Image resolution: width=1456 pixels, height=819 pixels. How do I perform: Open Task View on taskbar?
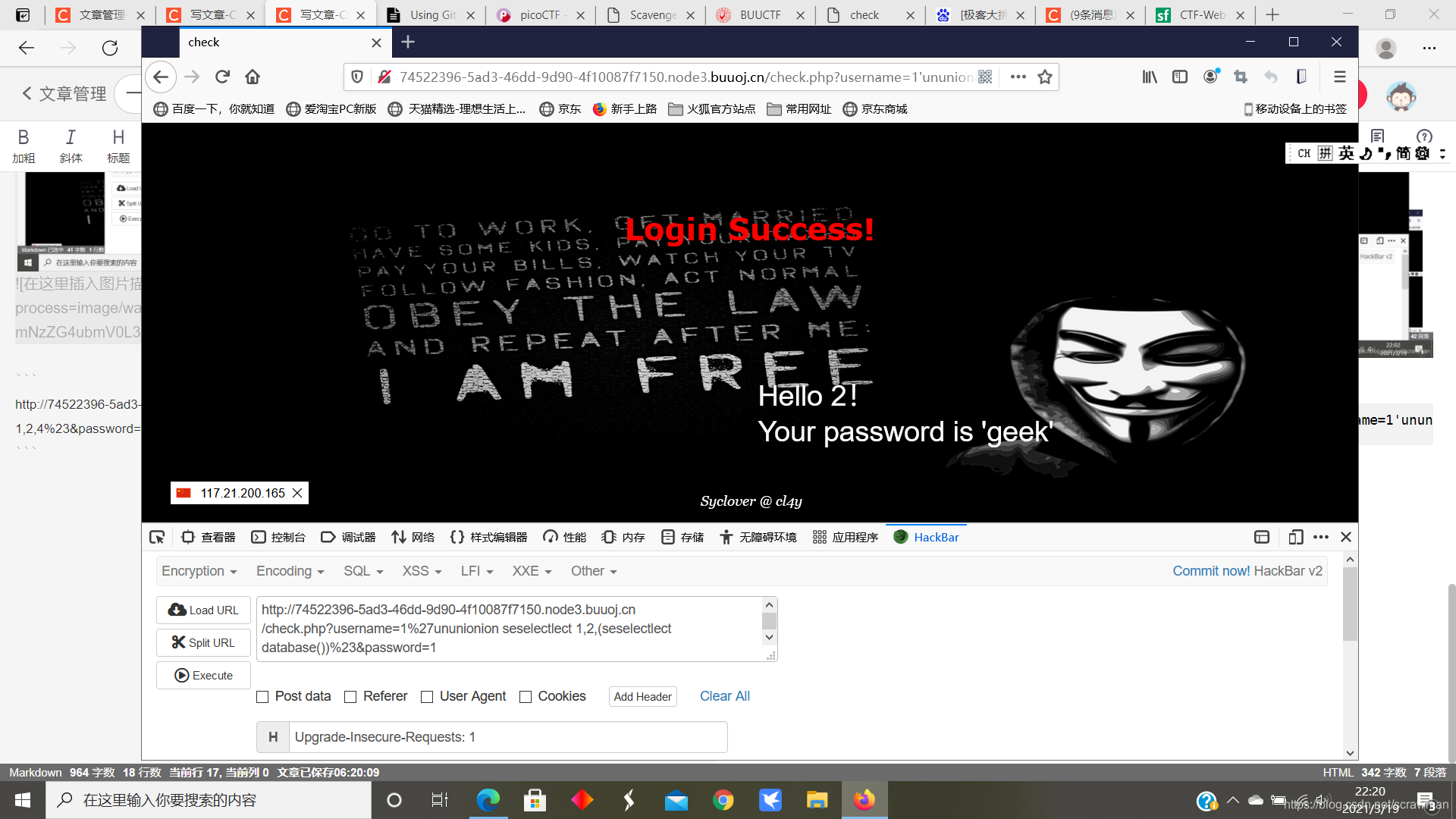coord(440,800)
